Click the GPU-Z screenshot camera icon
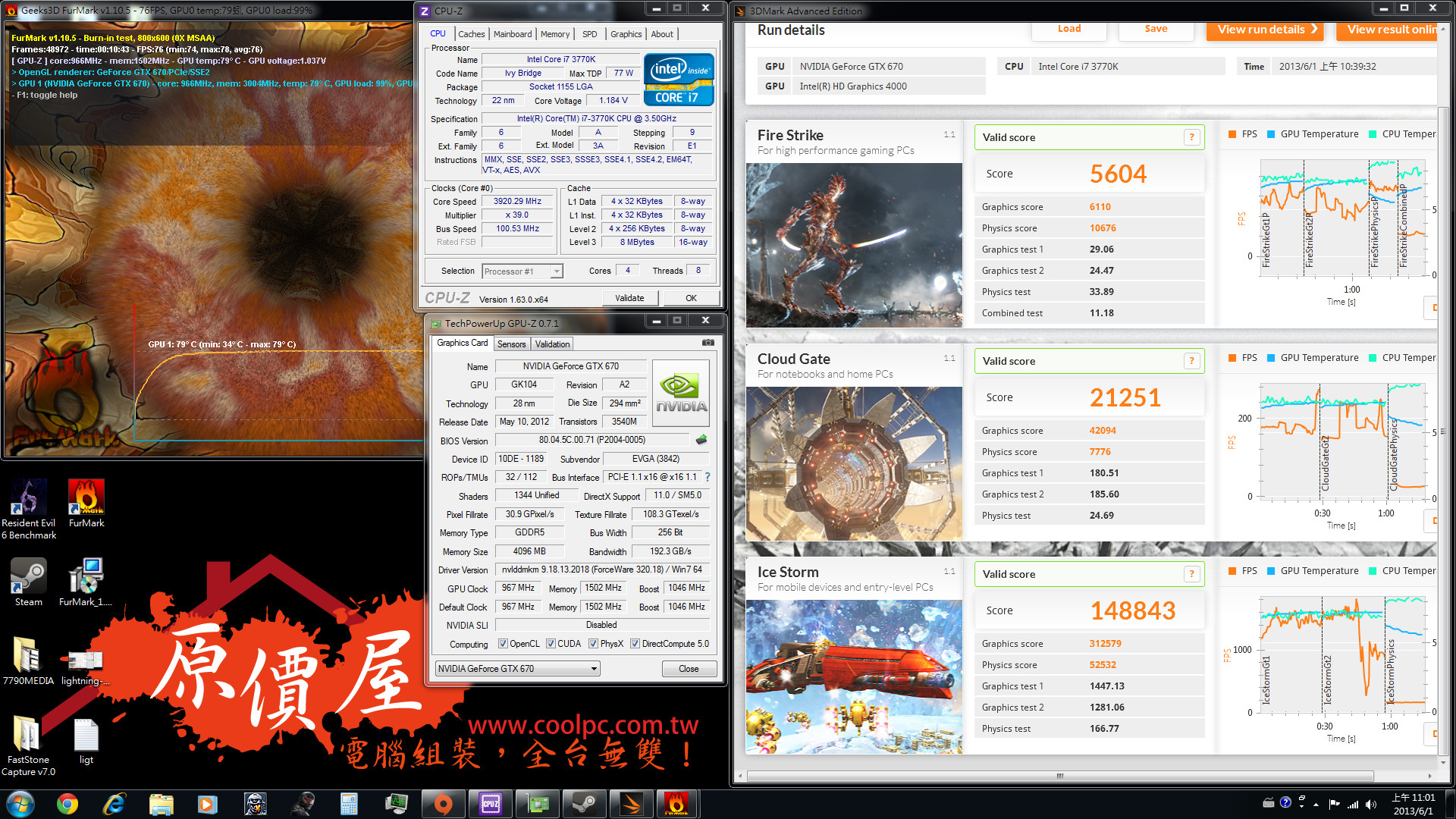 click(708, 343)
